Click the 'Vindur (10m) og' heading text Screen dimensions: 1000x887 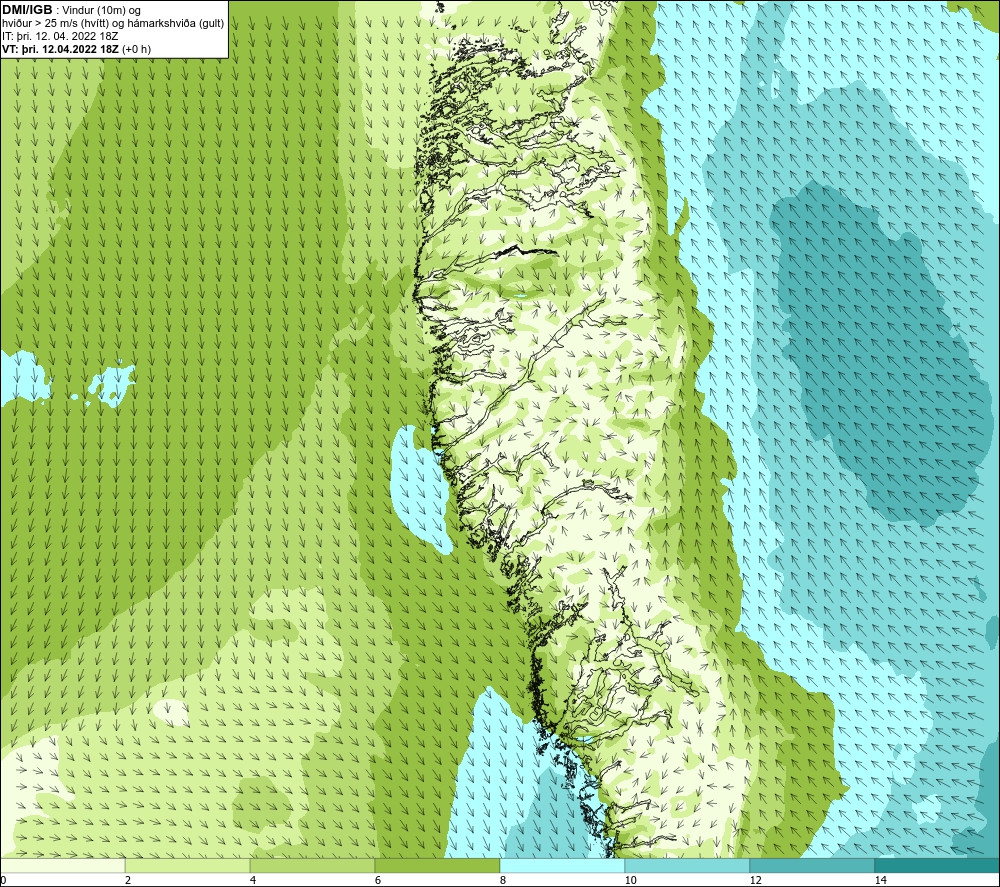tap(102, 10)
